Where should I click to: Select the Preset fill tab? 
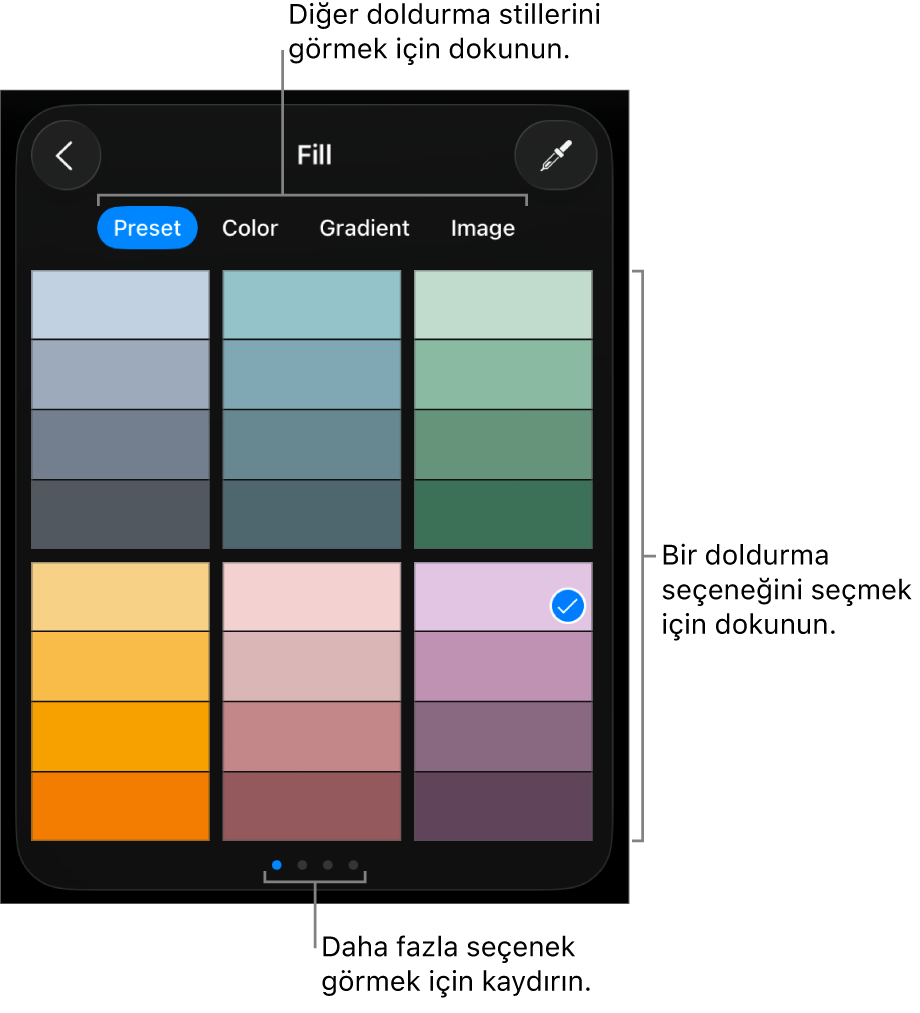(x=147, y=228)
